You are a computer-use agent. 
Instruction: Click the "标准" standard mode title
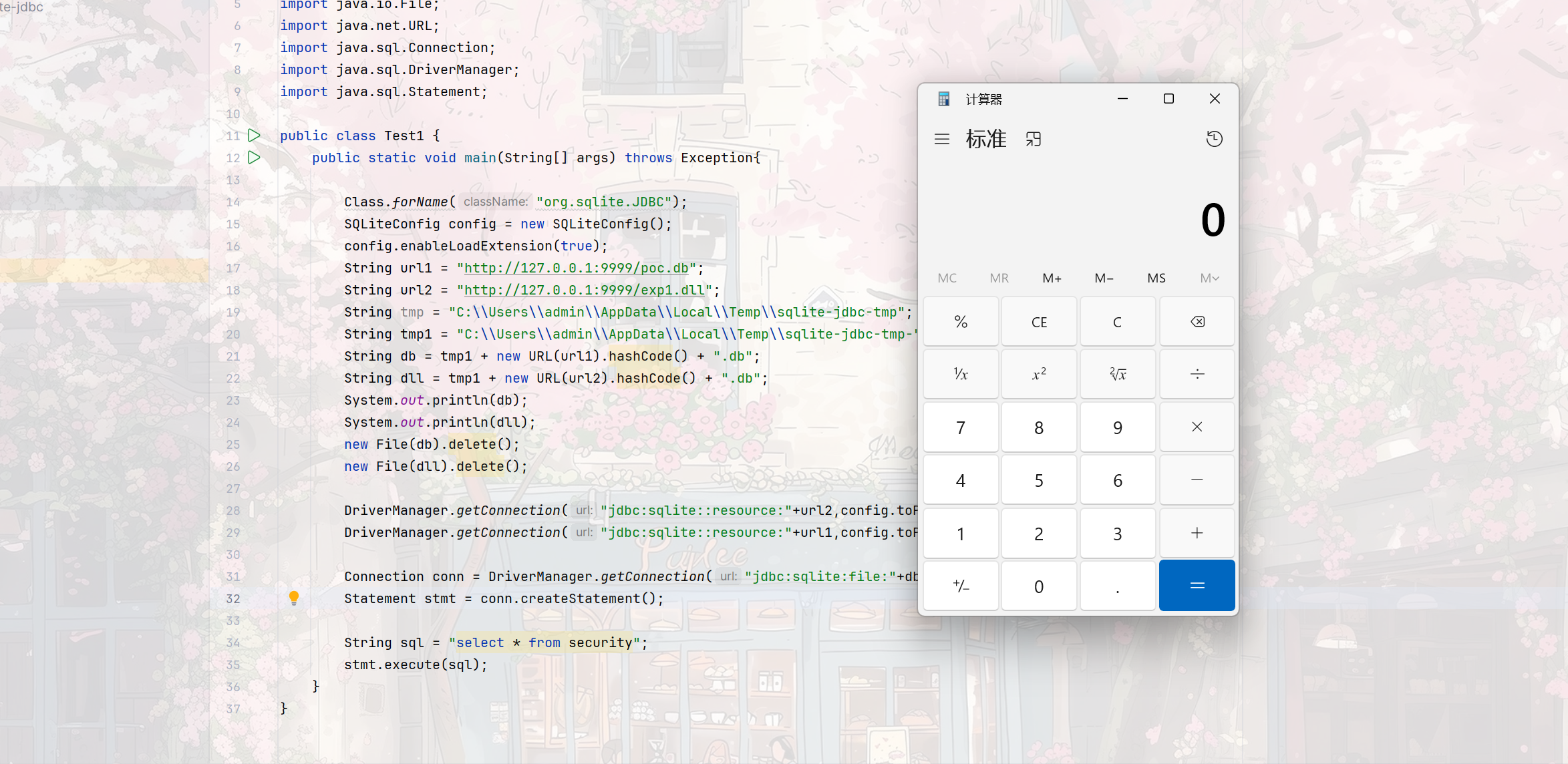(x=986, y=139)
